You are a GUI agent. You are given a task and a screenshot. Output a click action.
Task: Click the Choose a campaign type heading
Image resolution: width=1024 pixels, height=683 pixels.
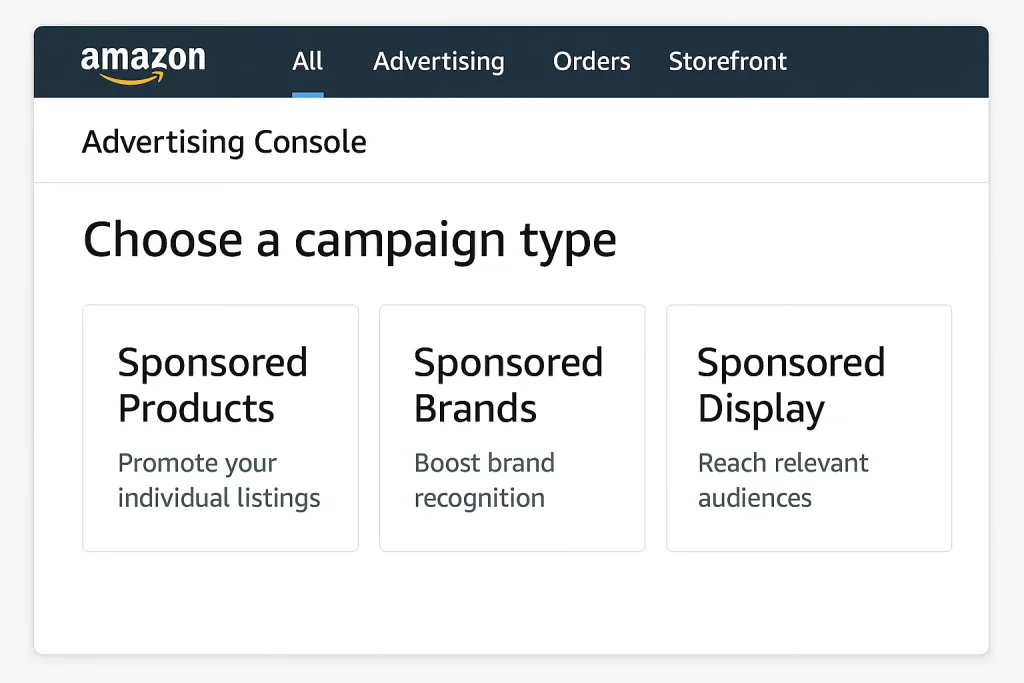349,240
